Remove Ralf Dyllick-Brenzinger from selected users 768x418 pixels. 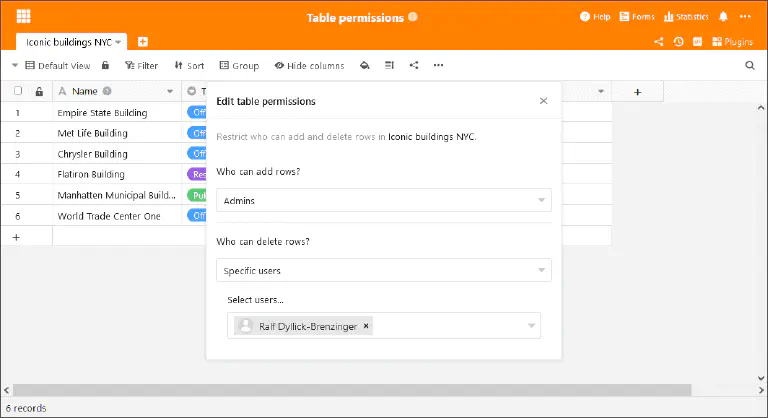[366, 326]
